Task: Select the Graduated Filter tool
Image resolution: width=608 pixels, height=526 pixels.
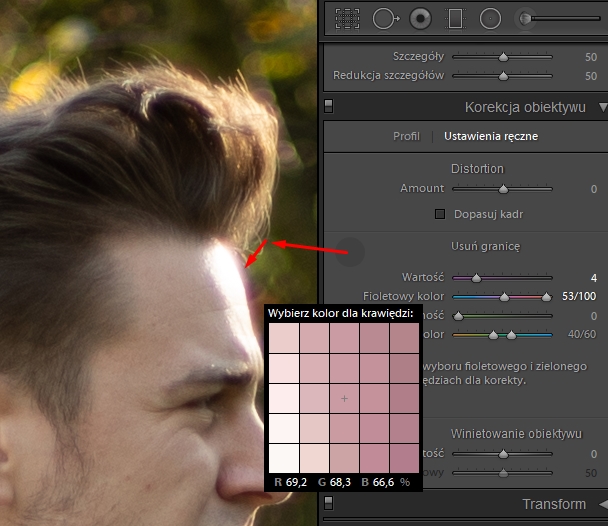Action: tap(455, 18)
